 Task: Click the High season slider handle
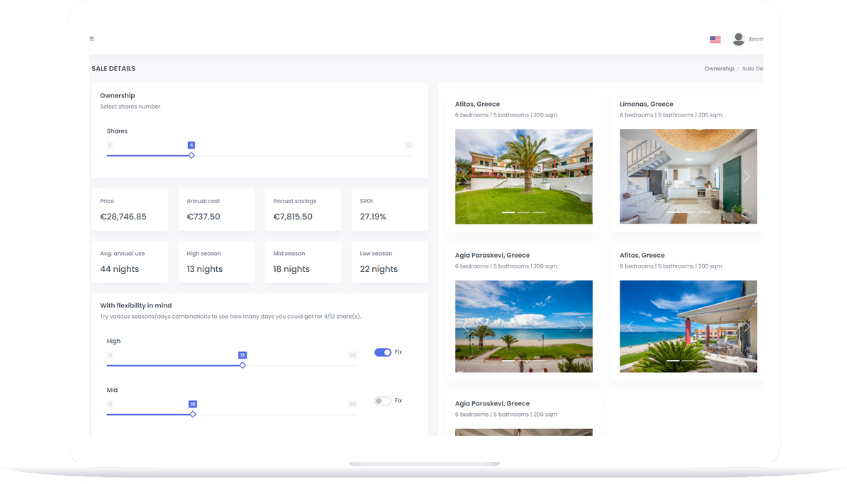pyautogui.click(x=242, y=365)
